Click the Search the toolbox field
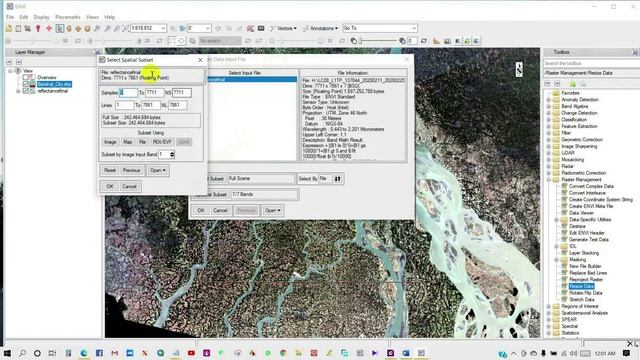Screen dimensions: 640x360 (591, 63)
